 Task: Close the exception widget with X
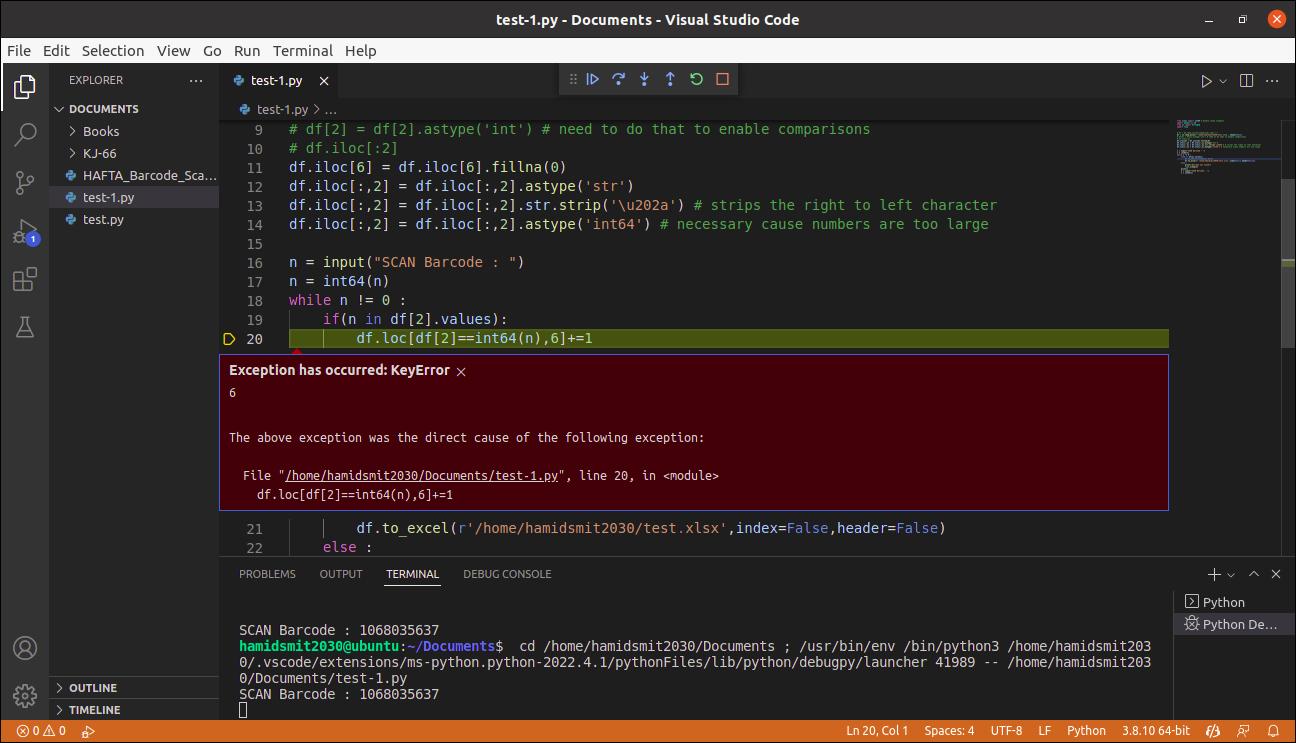coord(461,371)
